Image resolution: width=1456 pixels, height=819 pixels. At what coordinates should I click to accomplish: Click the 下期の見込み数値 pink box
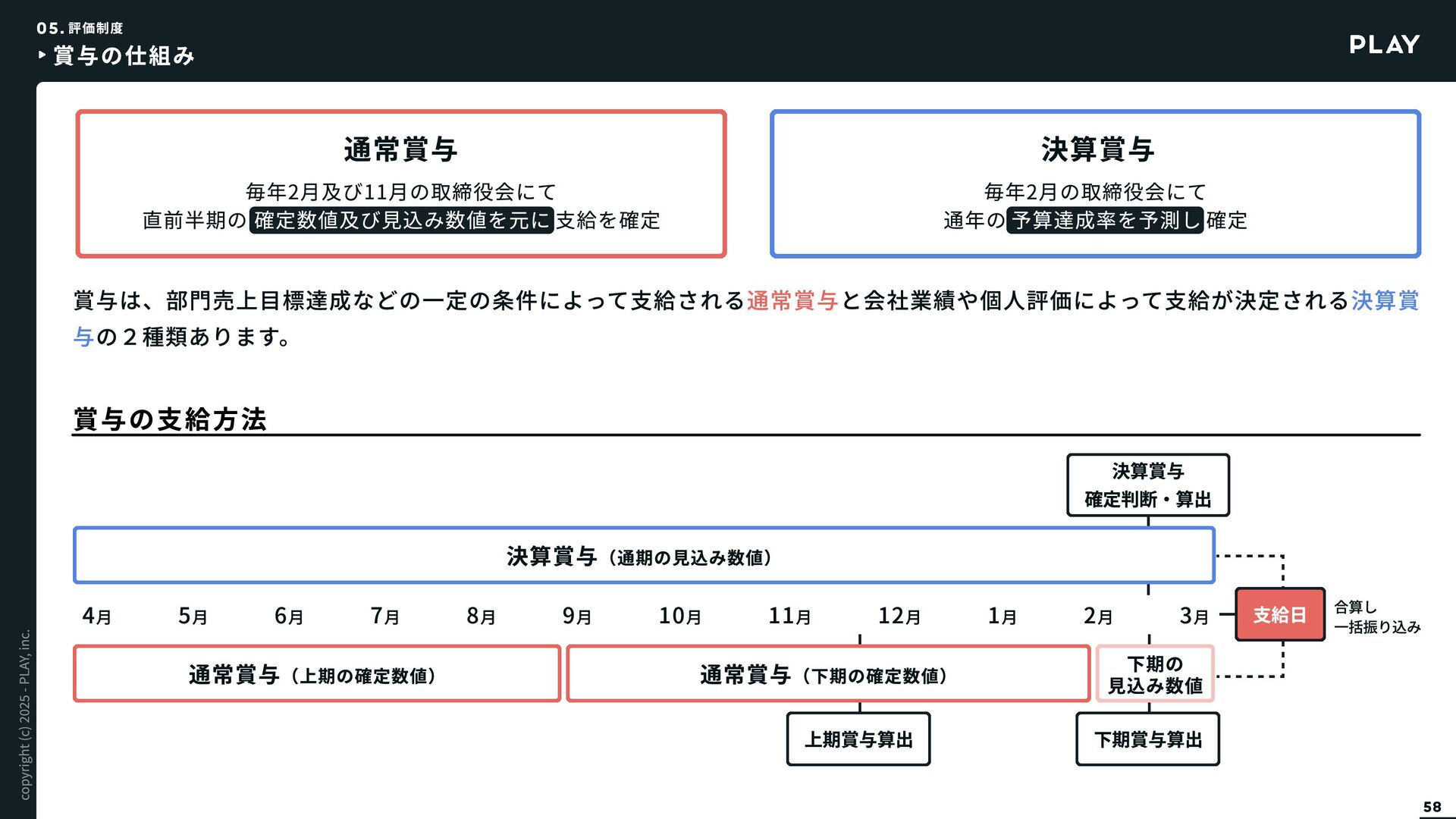[1155, 674]
